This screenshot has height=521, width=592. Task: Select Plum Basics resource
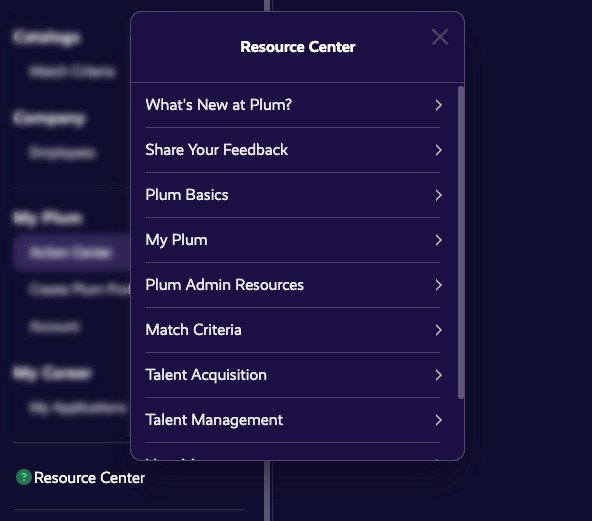[293, 195]
